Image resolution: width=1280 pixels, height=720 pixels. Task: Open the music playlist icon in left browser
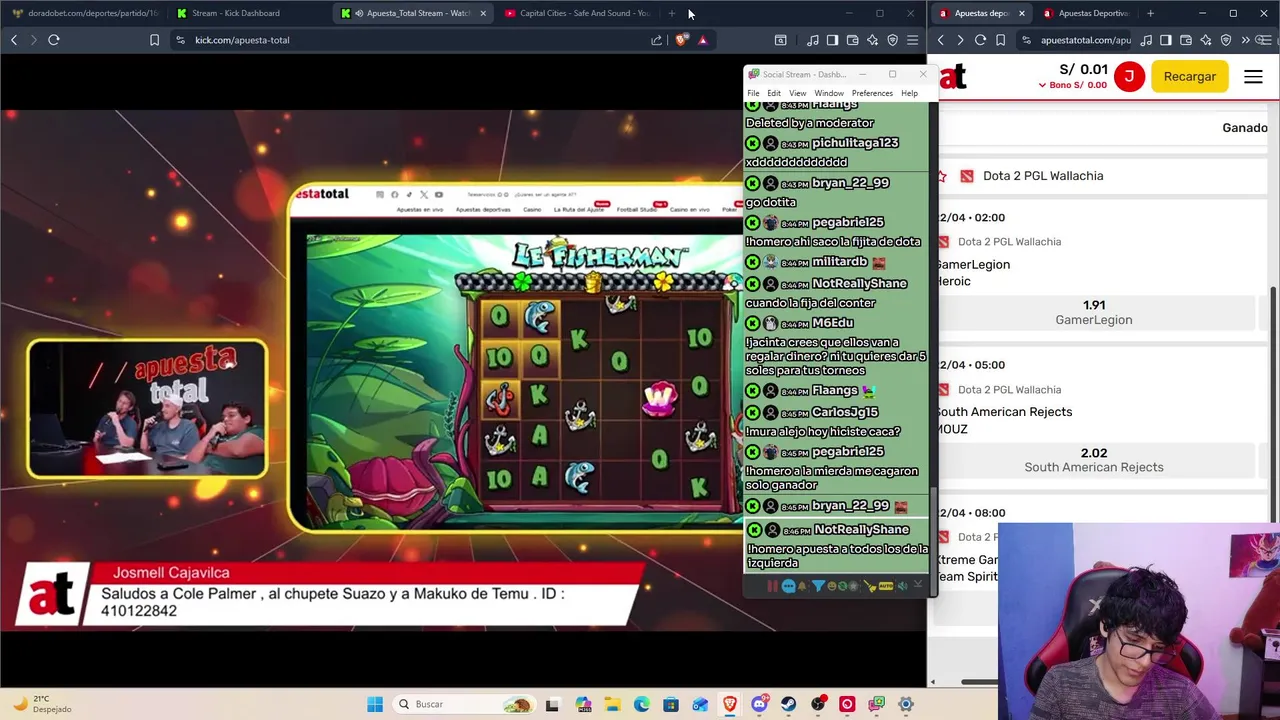click(x=812, y=40)
